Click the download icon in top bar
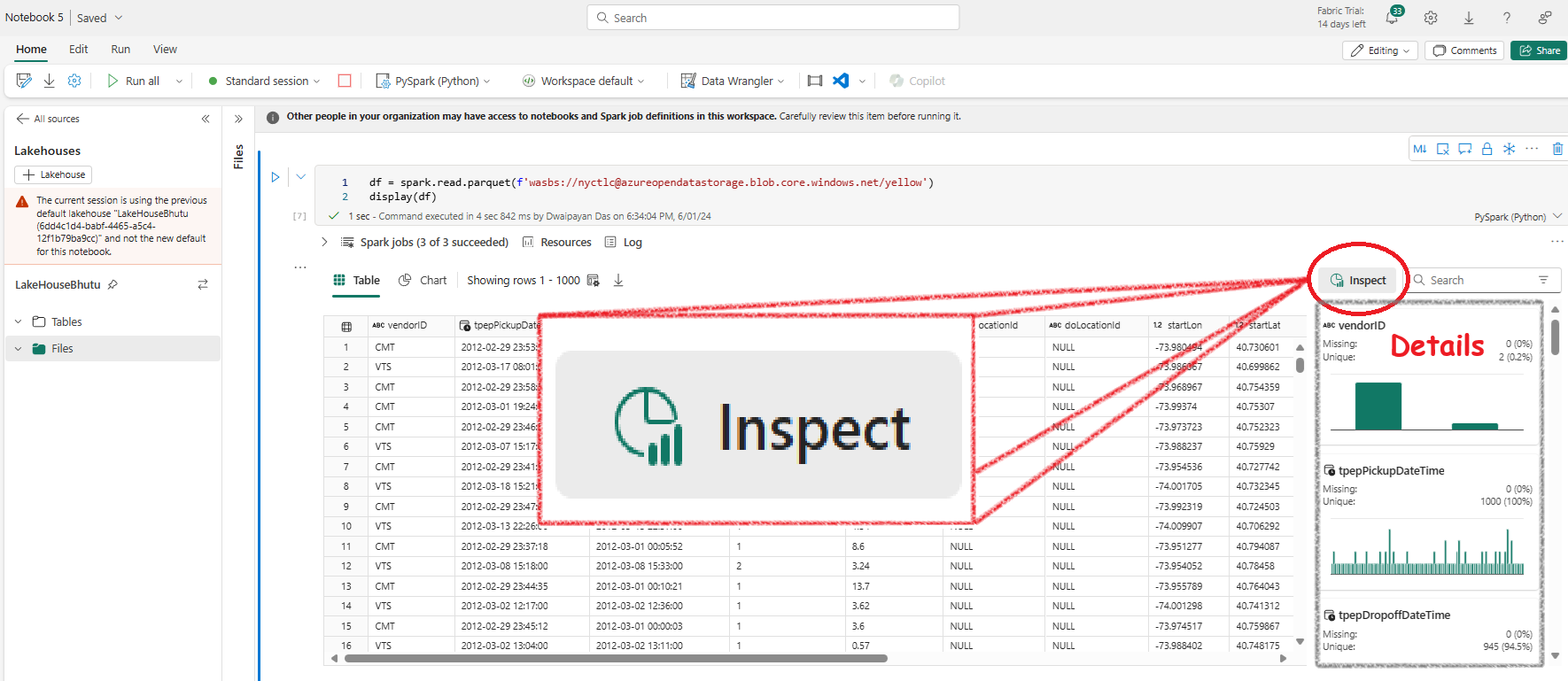This screenshot has height=681, width=1568. pos(1469,18)
